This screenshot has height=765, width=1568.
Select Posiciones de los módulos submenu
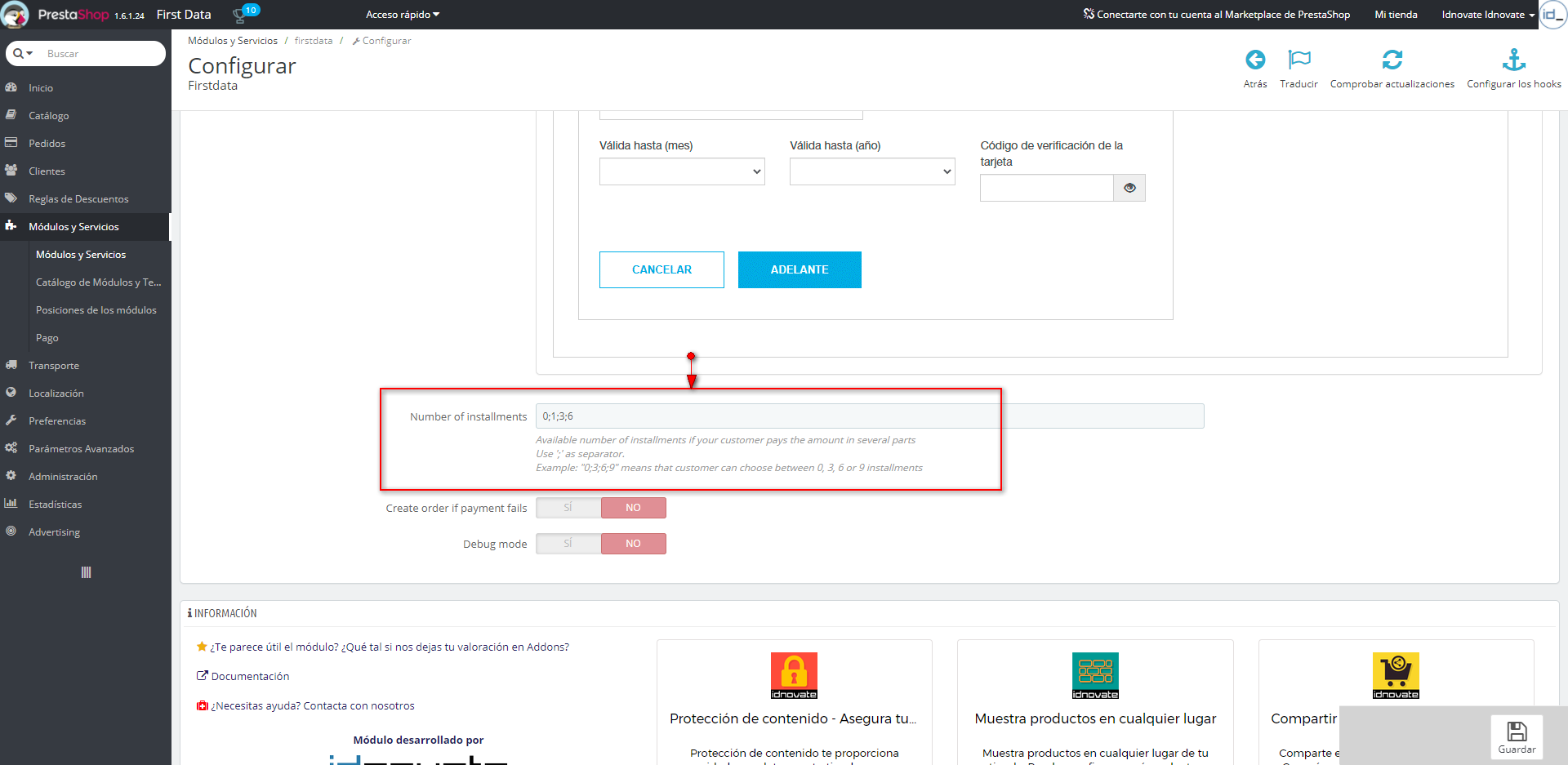pyautogui.click(x=96, y=310)
